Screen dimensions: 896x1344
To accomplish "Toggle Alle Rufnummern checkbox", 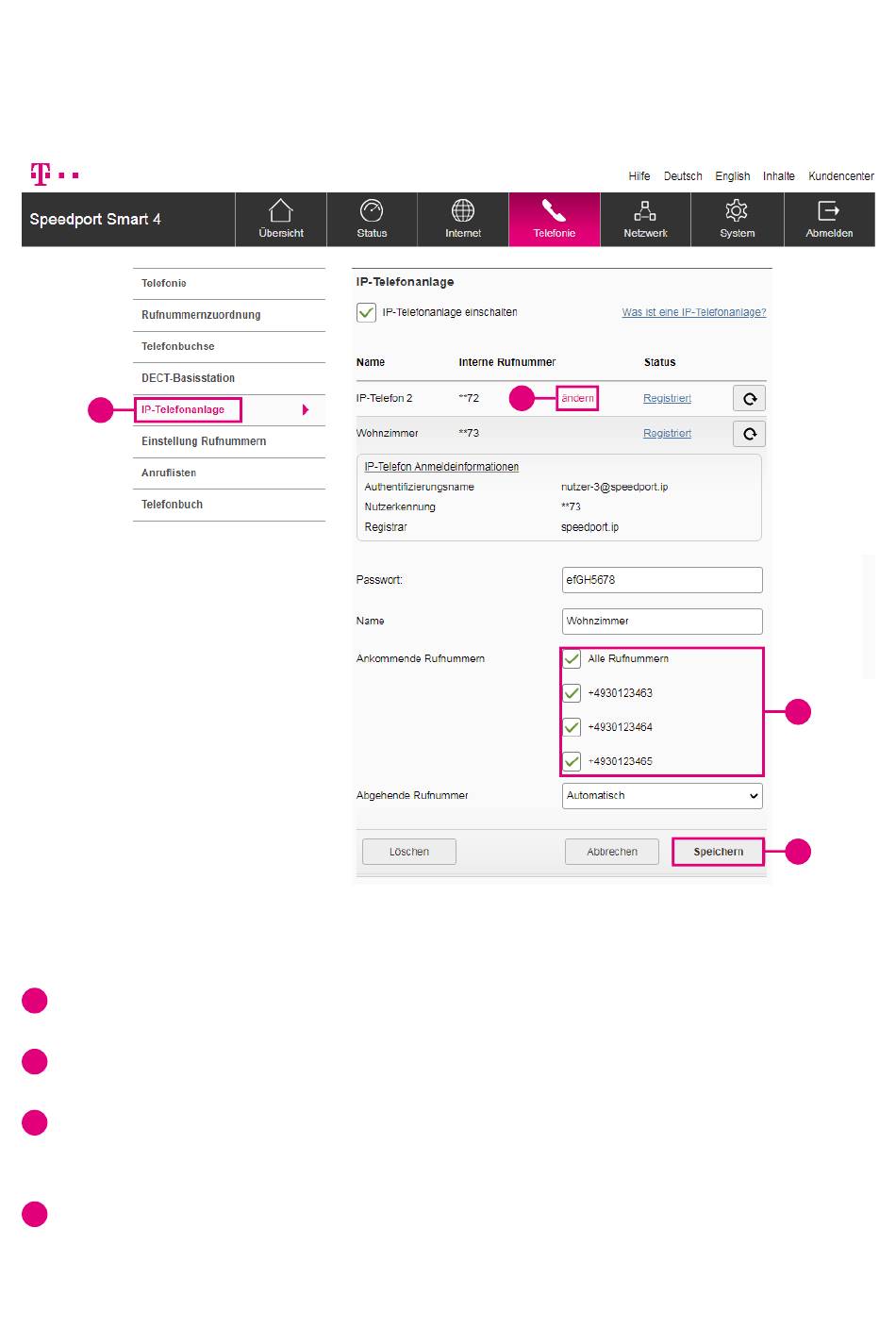I will [572, 658].
